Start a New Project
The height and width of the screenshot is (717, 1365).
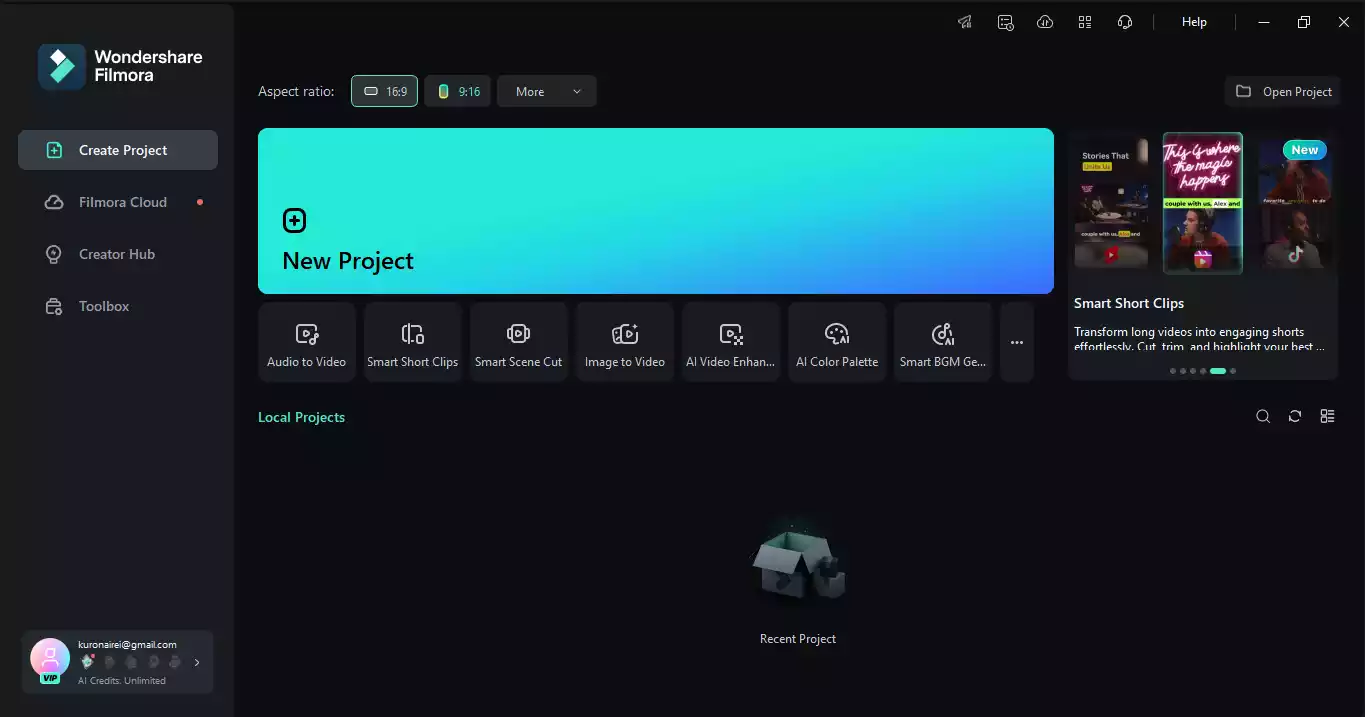click(x=655, y=211)
